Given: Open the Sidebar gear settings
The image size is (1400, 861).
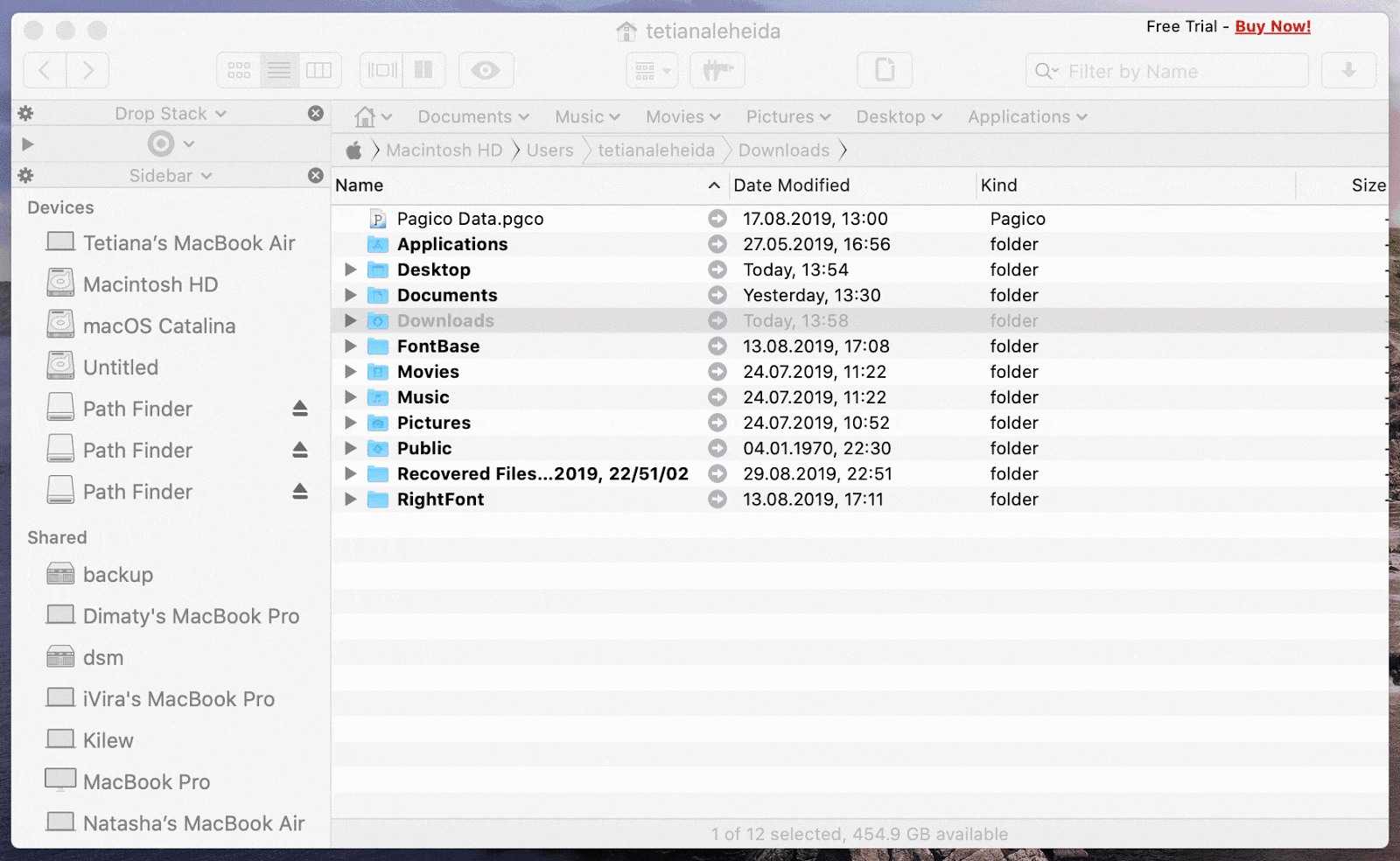Looking at the screenshot, I should pos(25,175).
